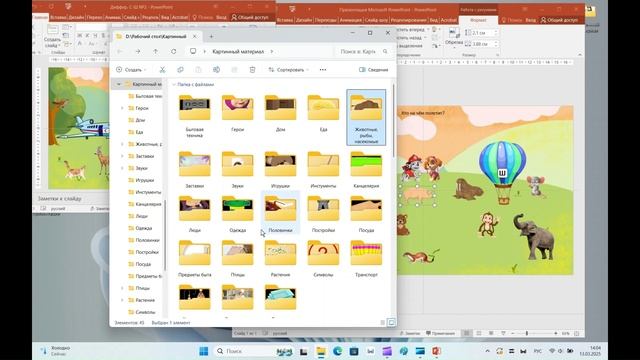The width and height of the screenshot is (640, 360).
Task: Click the Cut scissors icon in Explorer toolbar
Action: pyautogui.click(x=162, y=70)
